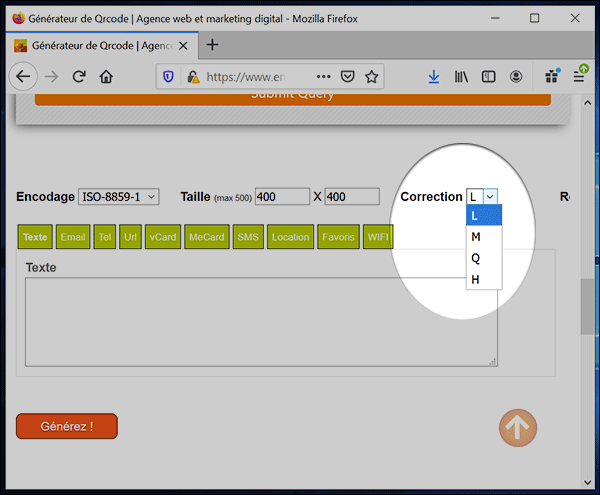Switch to the vCard tab
This screenshot has height=495, width=600.
tap(162, 237)
